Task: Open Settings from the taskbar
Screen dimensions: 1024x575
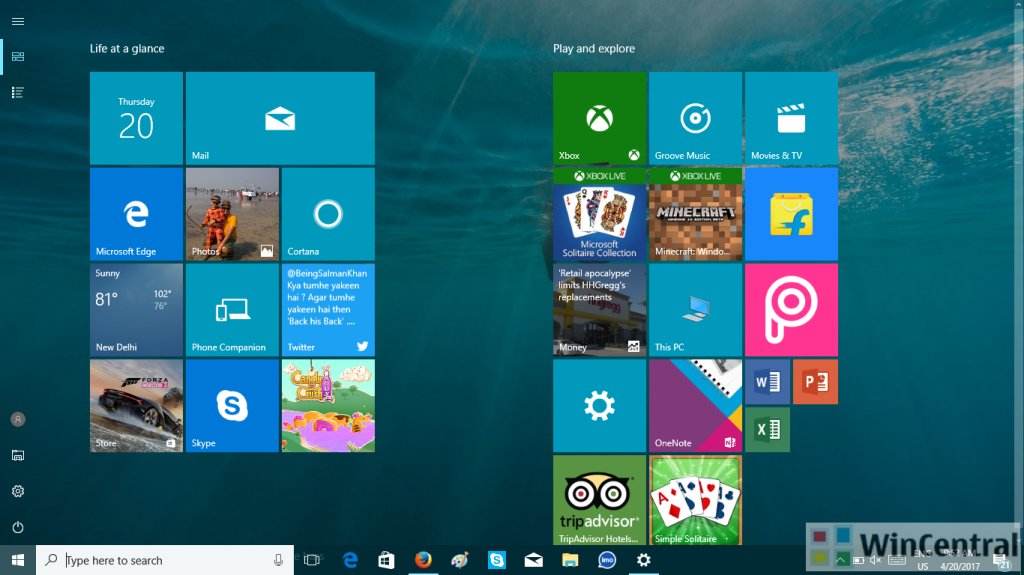Action: pos(643,560)
